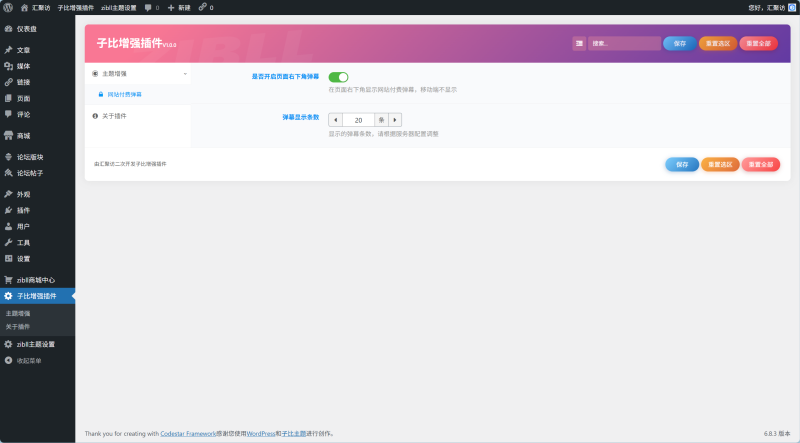Open 插件 plugins menu in sidebar
This screenshot has width=800, height=443.
tap(22, 210)
